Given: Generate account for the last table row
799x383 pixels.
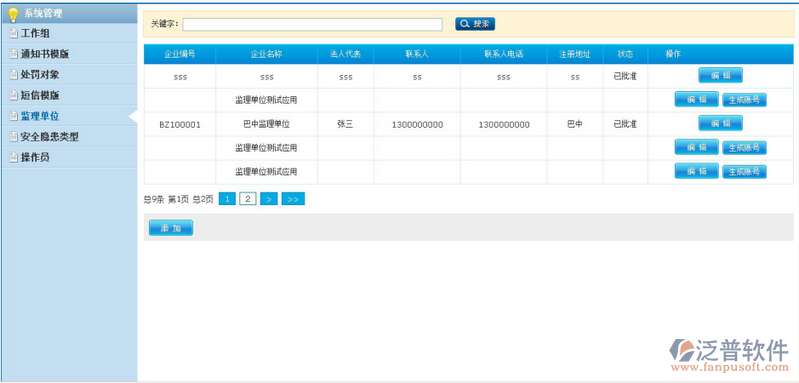Looking at the screenshot, I should pyautogui.click(x=744, y=172).
